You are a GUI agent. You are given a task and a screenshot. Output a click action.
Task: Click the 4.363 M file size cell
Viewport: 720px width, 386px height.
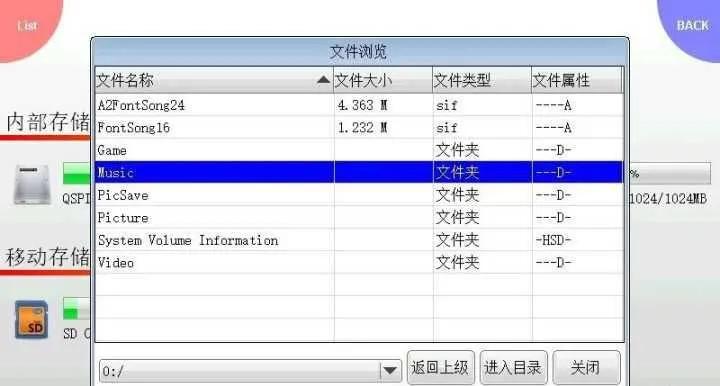[383, 105]
